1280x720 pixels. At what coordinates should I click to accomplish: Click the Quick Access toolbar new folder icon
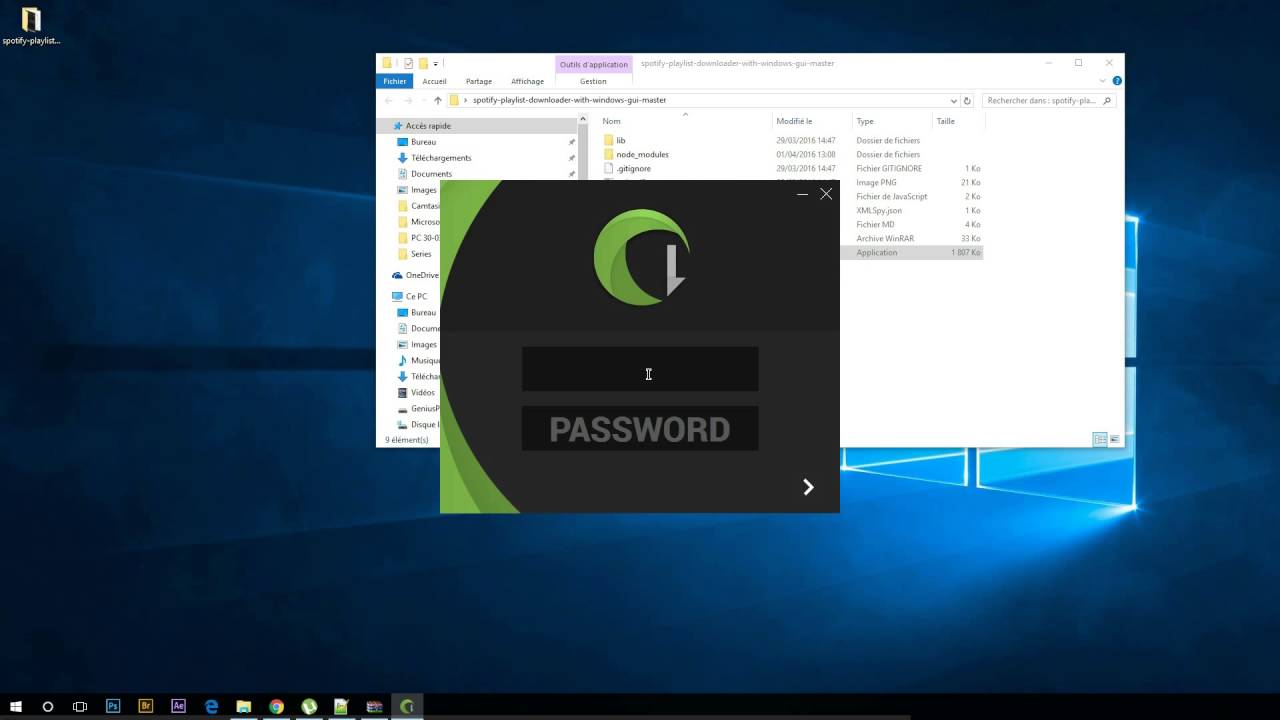pyautogui.click(x=423, y=63)
